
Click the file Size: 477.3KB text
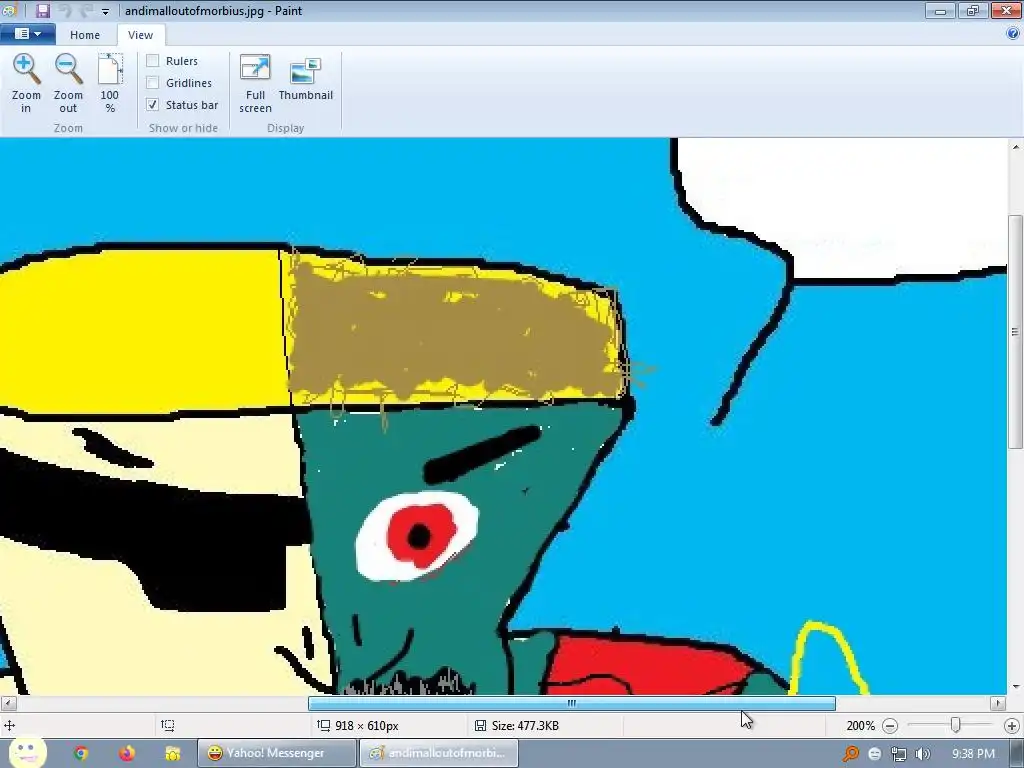tap(525, 726)
